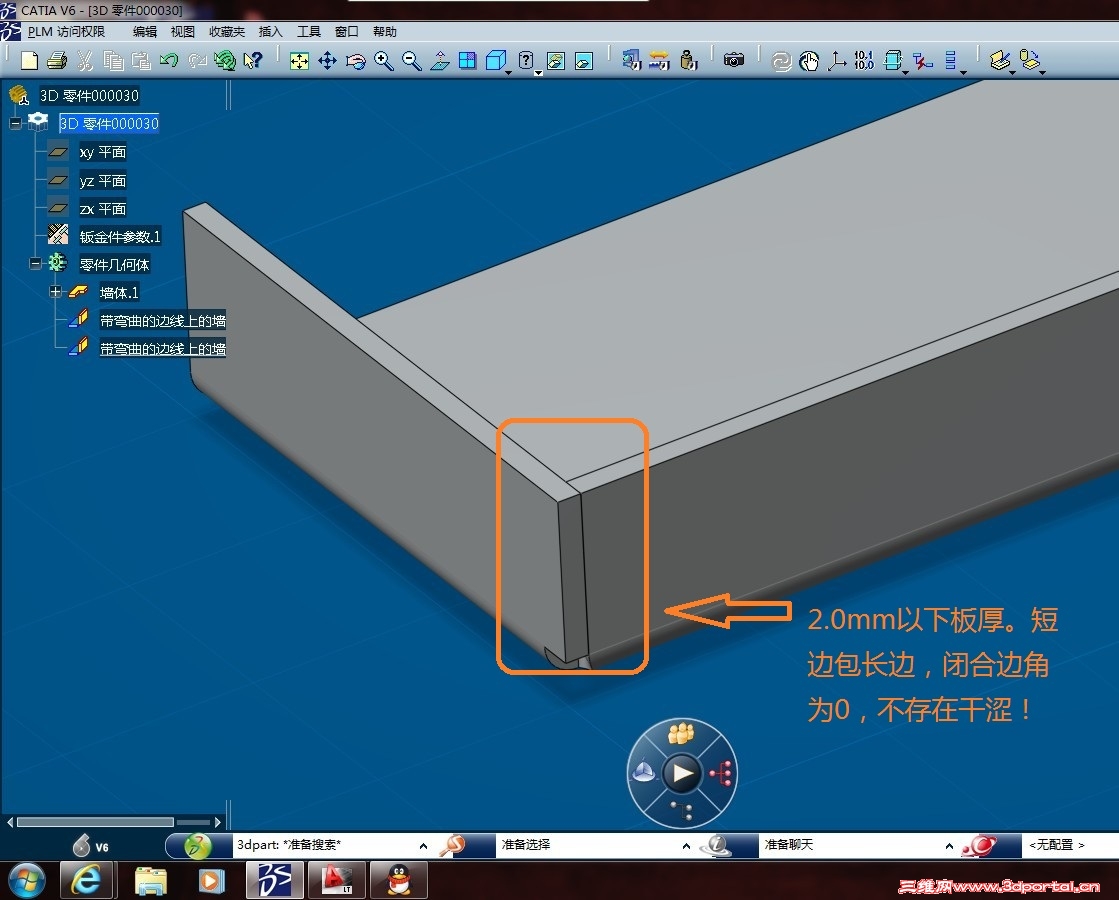The height and width of the screenshot is (900, 1119).
Task: Open the PLM 访问权限 menu
Action: 66,31
